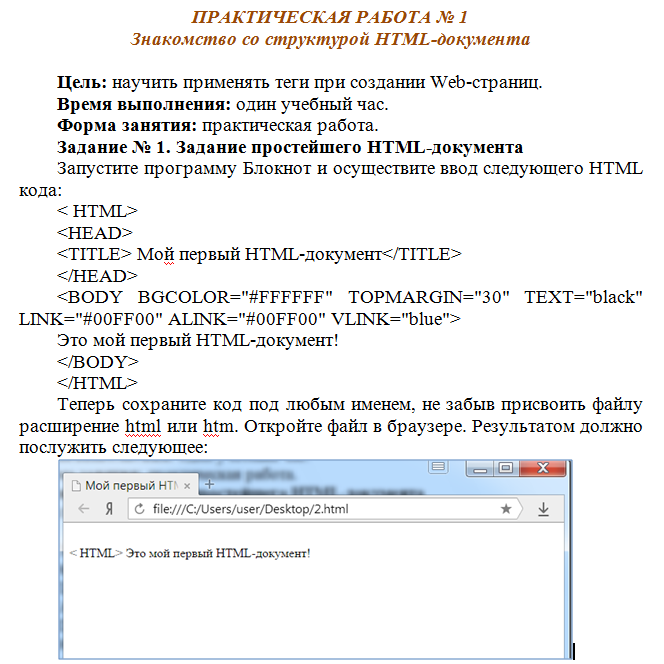The width and height of the screenshot is (664, 664).
Task: Click the code line '</BODY>'
Action: tap(98, 362)
